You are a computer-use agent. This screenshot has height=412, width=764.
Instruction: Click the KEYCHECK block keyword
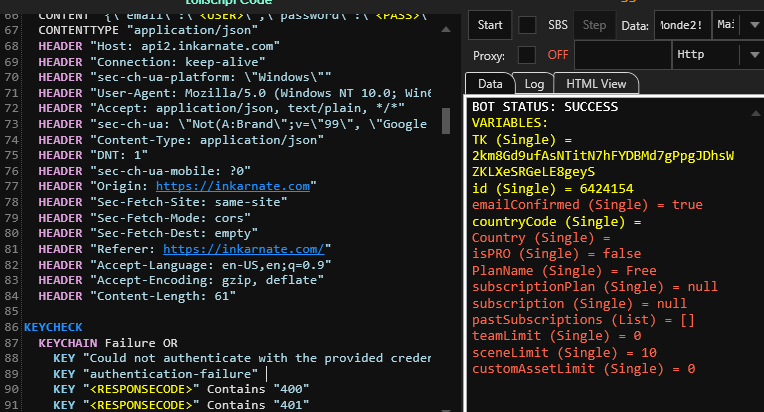53,327
